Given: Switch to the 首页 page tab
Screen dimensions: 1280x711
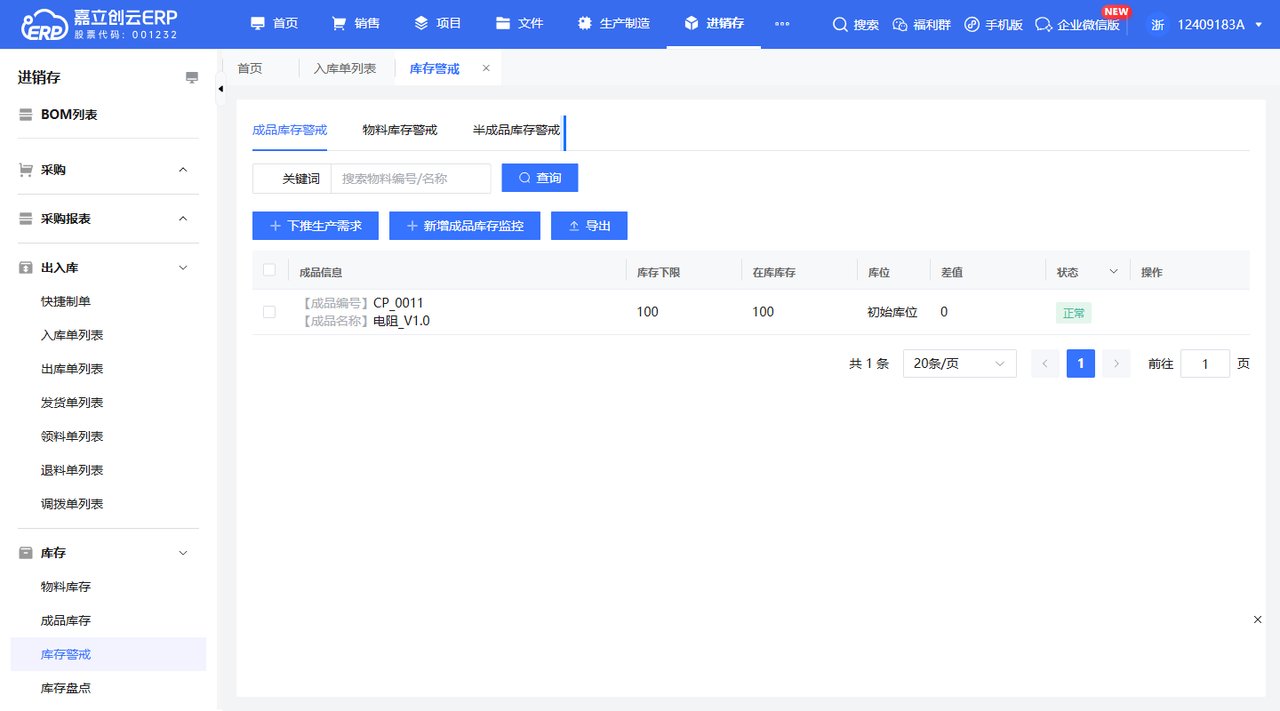Looking at the screenshot, I should (250, 68).
